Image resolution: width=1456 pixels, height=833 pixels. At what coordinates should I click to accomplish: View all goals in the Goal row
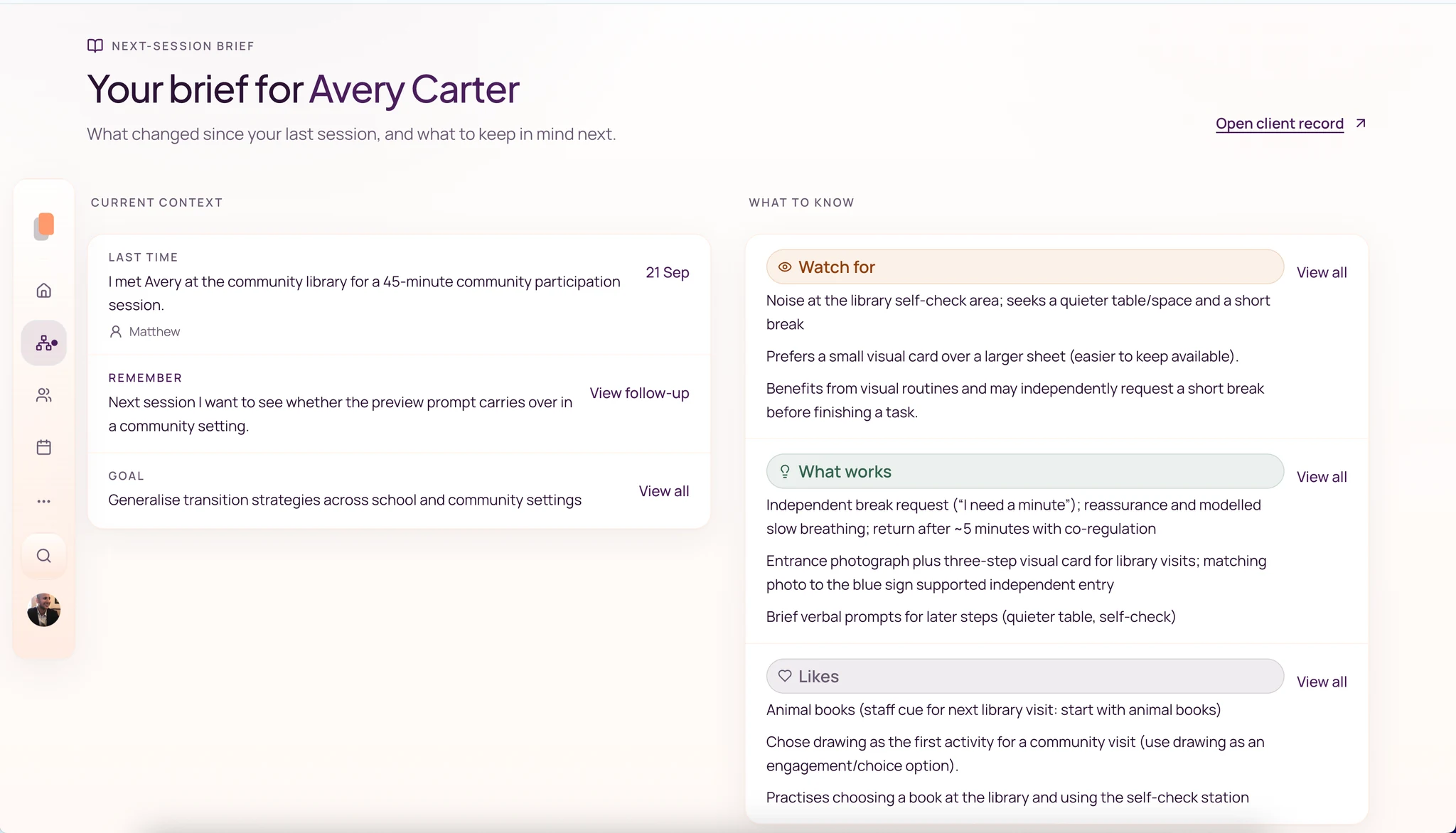tap(664, 491)
